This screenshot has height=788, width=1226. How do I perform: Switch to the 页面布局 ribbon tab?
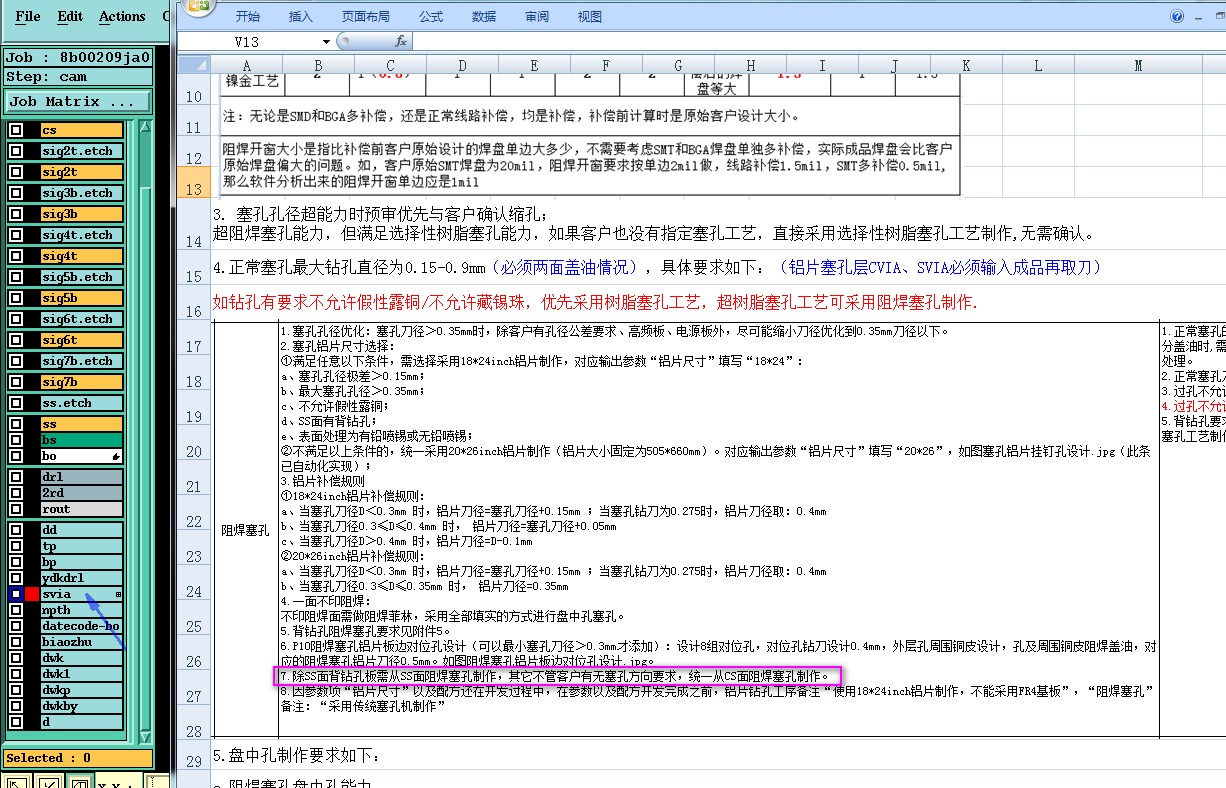(x=365, y=17)
